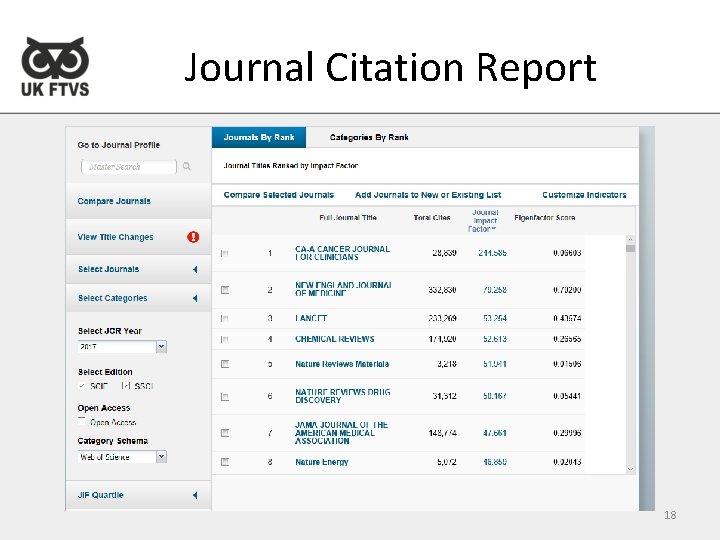Viewport: 720px width, 540px height.
Task: Click the table scrollbar thumb
Action: 630,248
